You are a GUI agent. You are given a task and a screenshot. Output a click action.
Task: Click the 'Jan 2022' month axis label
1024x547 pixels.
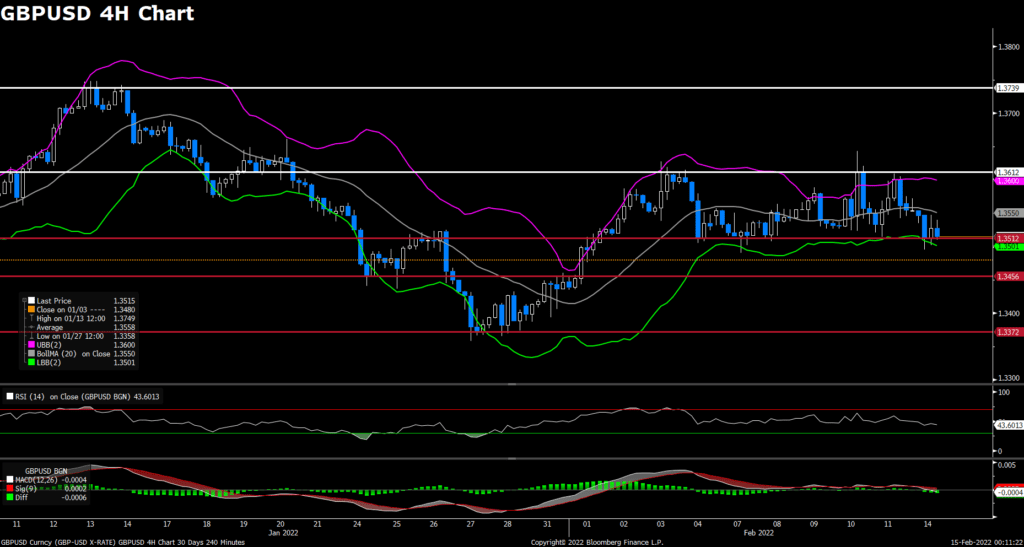point(282,533)
